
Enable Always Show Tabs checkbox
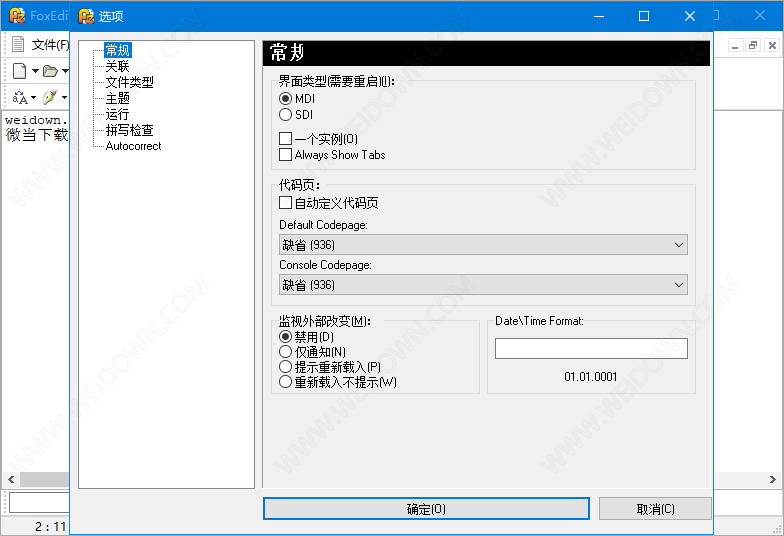tap(286, 154)
